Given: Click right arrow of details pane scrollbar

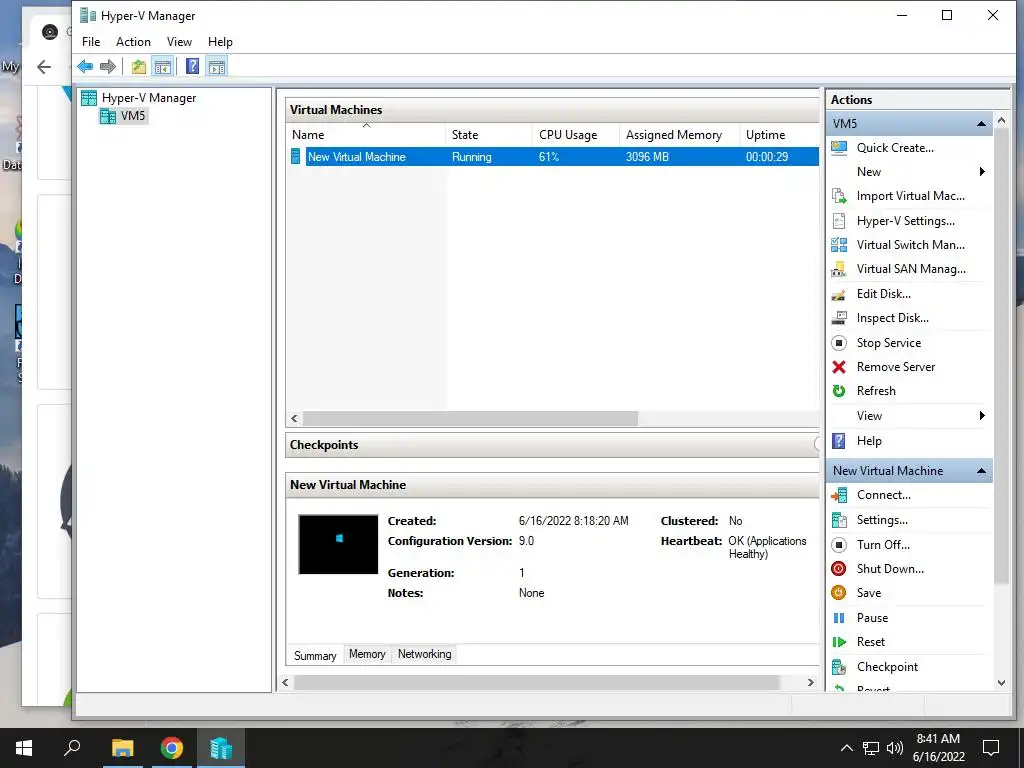Looking at the screenshot, I should (x=810, y=682).
